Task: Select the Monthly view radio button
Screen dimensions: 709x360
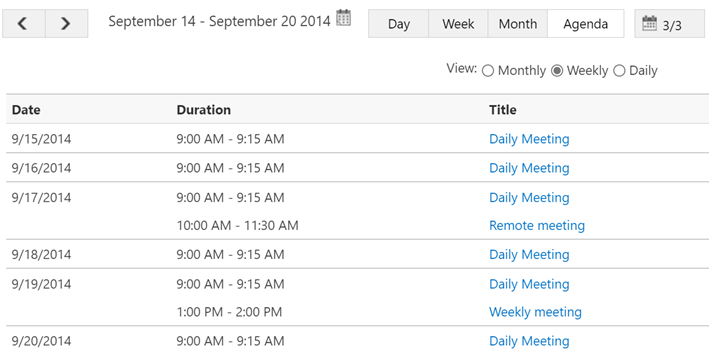Action: (x=487, y=71)
